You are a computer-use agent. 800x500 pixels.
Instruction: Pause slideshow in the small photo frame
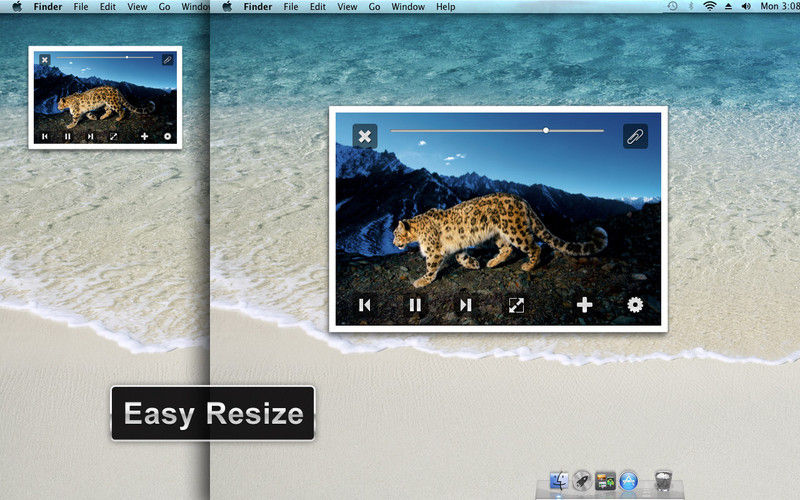(67, 136)
